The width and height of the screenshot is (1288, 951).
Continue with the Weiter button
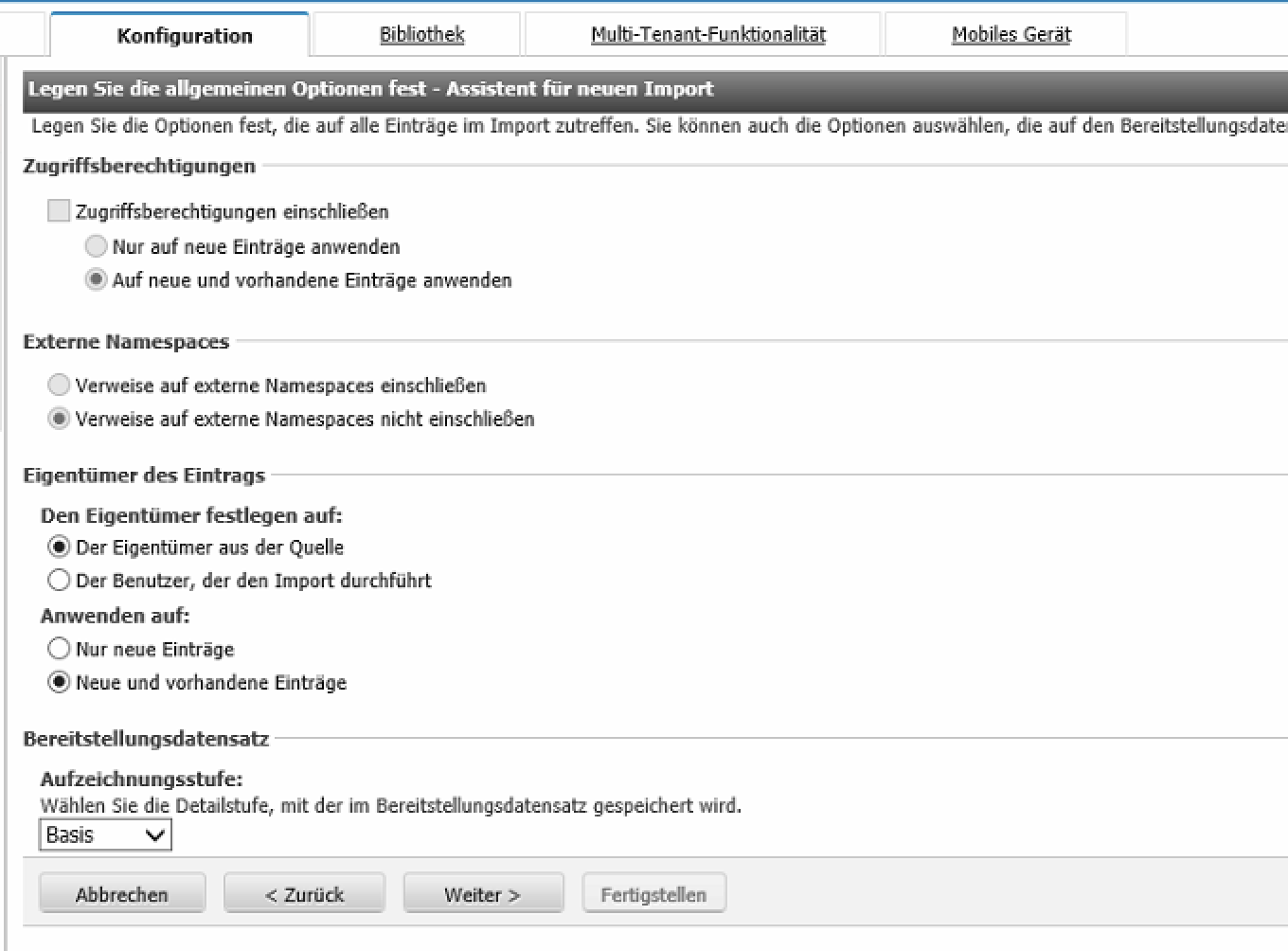pyautogui.click(x=483, y=894)
